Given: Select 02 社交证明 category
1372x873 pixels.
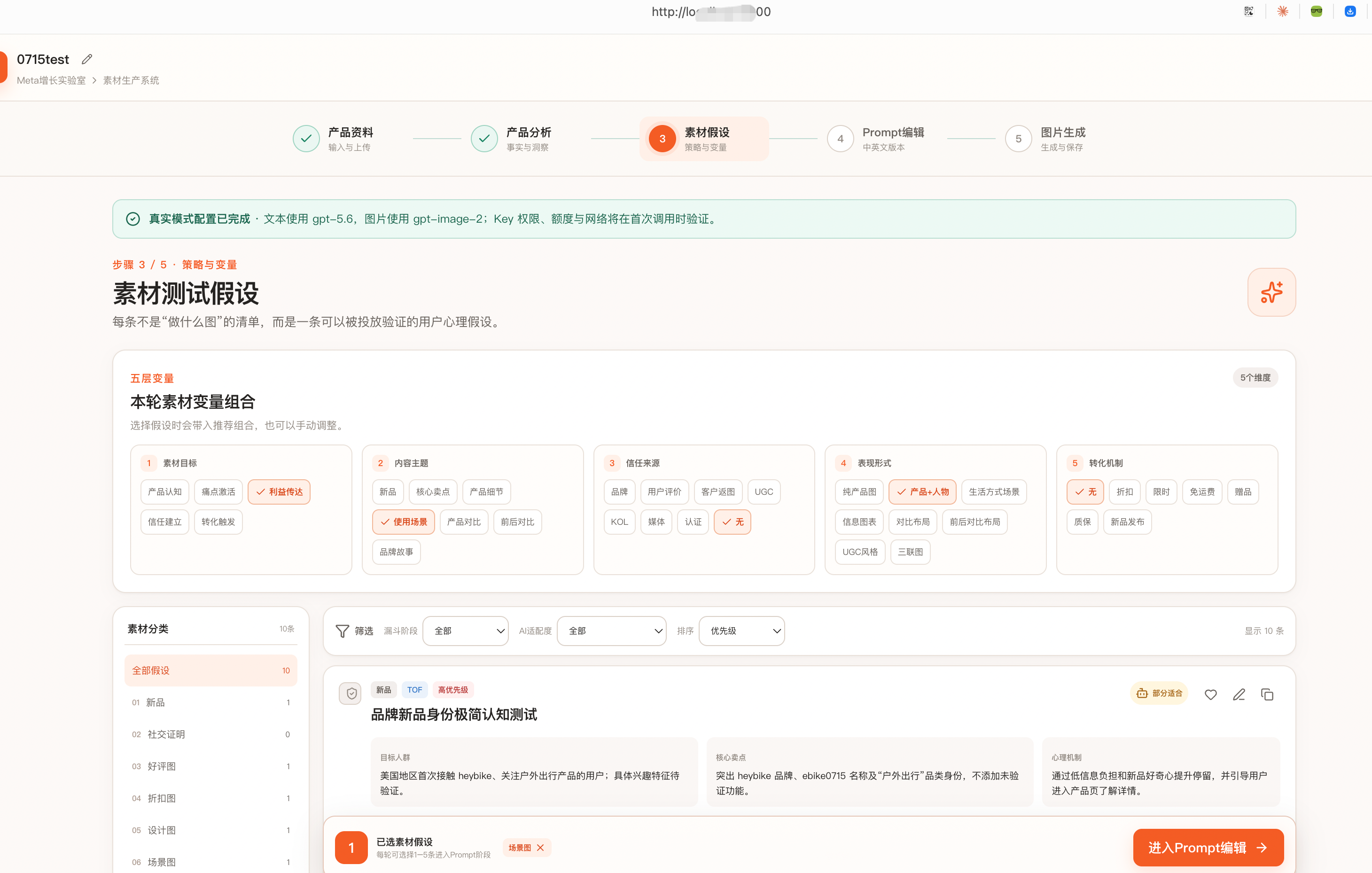Looking at the screenshot, I should coord(211,734).
